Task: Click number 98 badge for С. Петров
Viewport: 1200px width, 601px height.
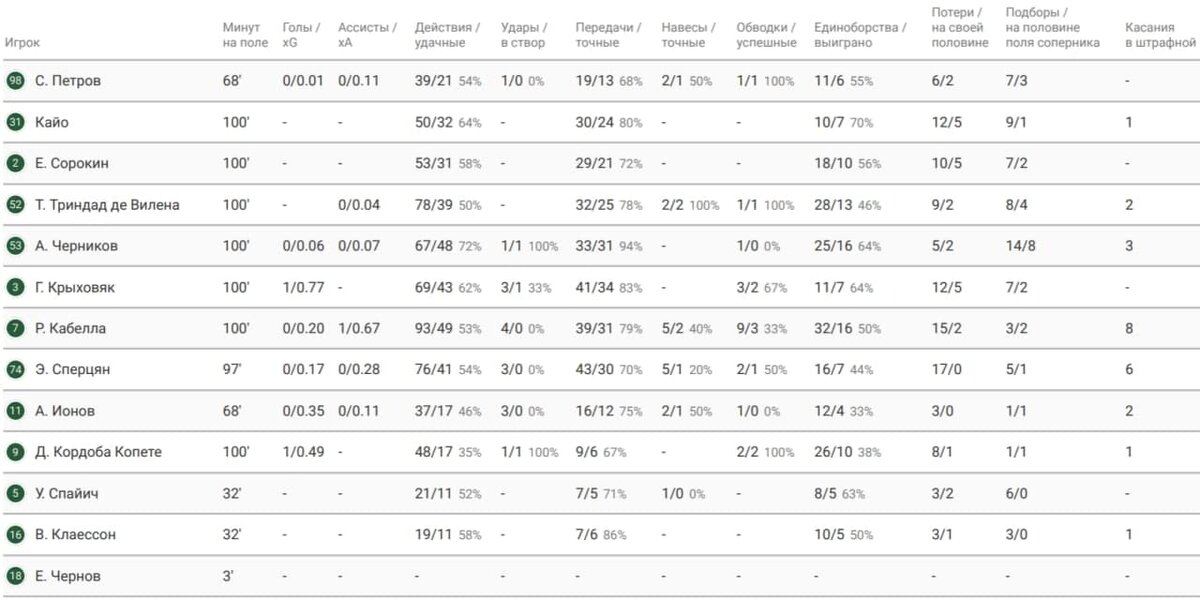Action: click(15, 81)
